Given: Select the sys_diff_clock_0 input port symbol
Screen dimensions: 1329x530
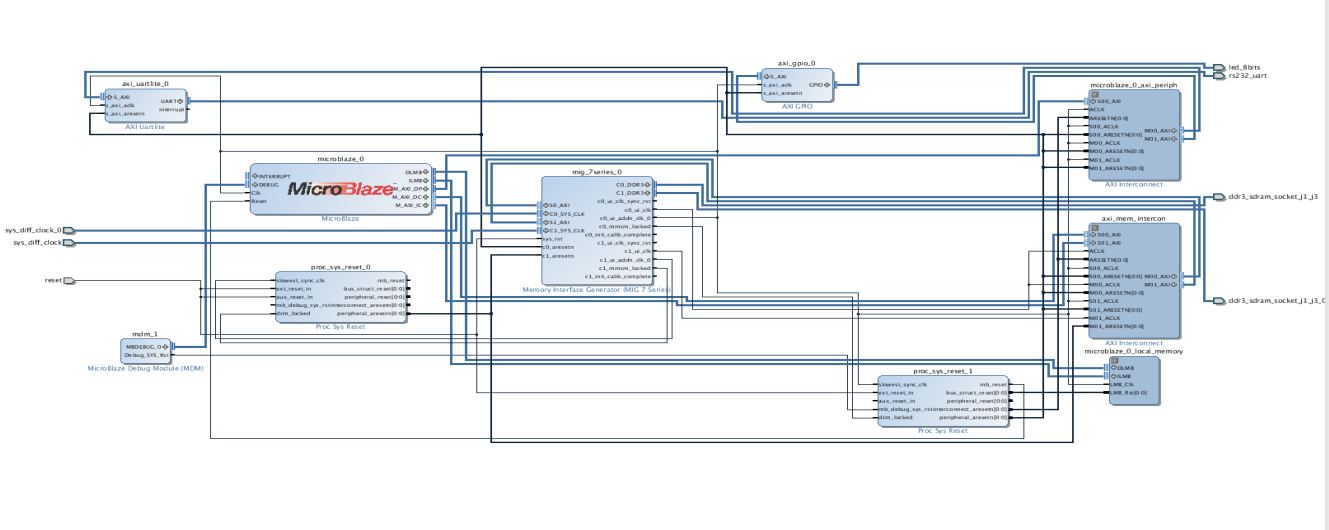Looking at the screenshot, I should [x=69, y=230].
